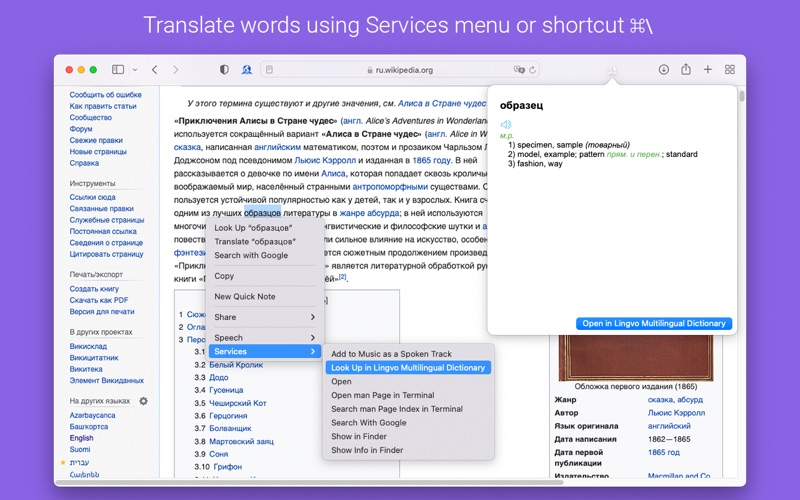Viewport: 800px width, 500px height.
Task: Open the Версия для печати link
Action: (102, 312)
